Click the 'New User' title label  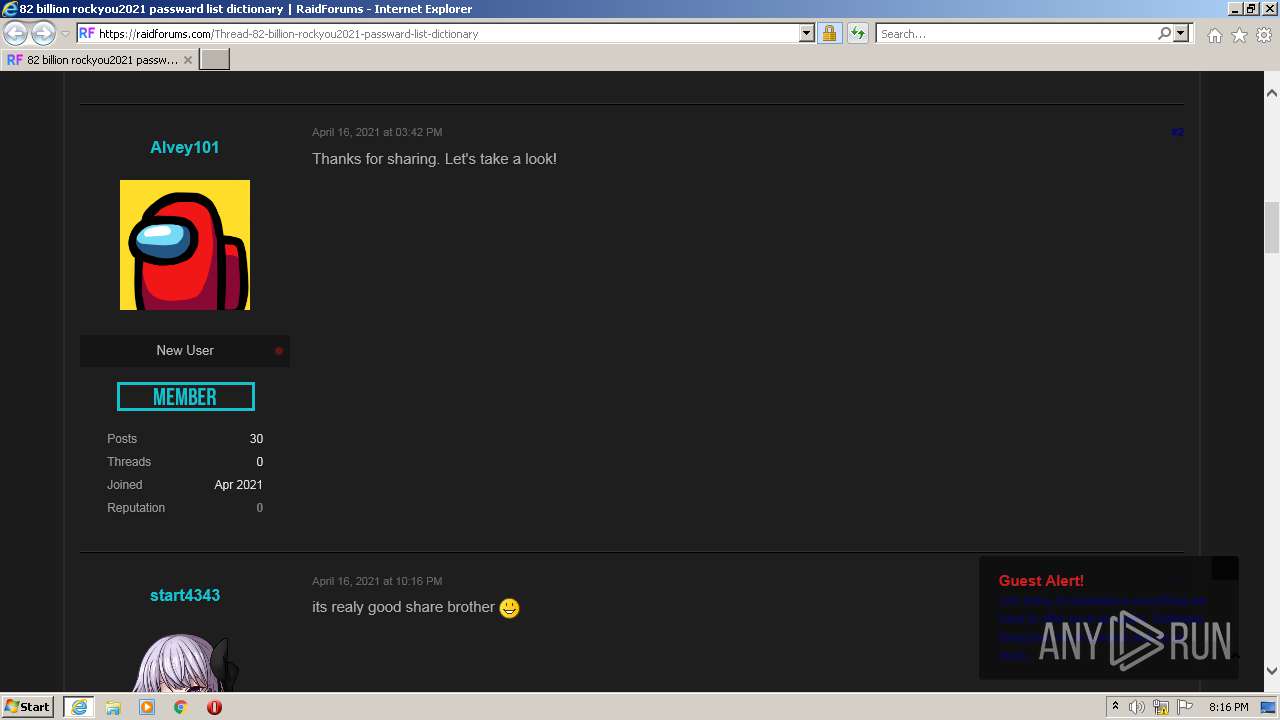pos(185,350)
